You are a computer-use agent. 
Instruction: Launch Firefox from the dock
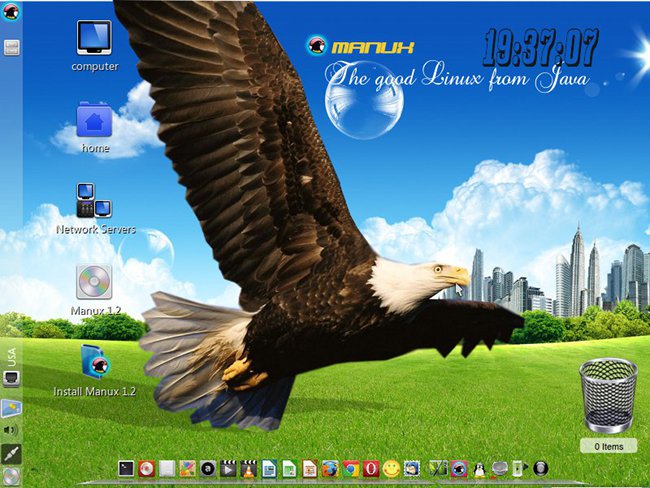tap(330, 469)
